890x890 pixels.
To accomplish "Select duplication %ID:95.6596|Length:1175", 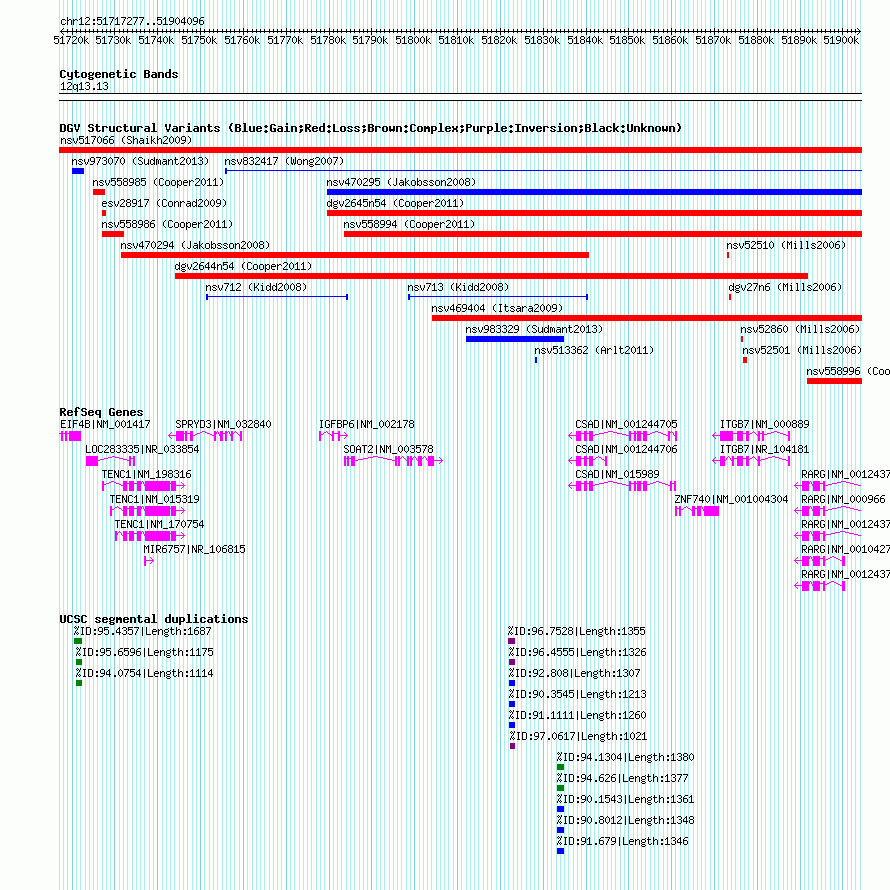I will [x=79, y=662].
